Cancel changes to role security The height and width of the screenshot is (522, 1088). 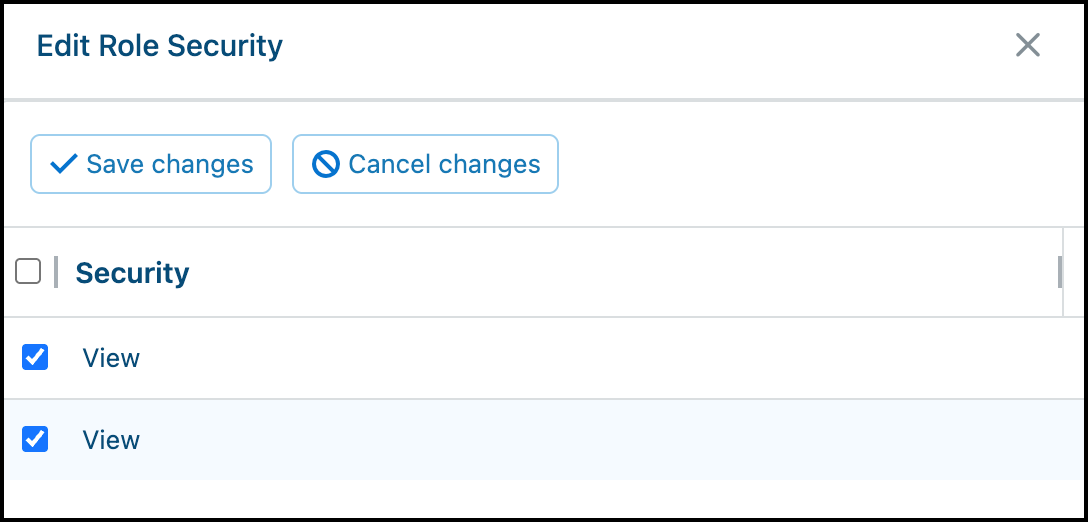click(425, 164)
